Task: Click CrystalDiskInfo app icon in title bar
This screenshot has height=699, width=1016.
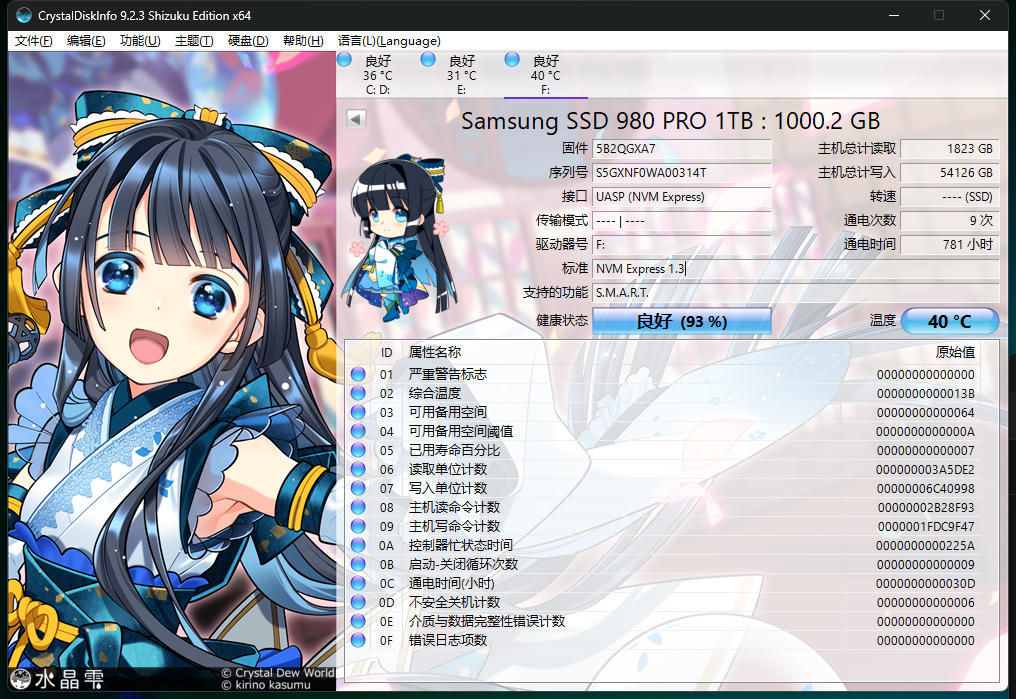Action: 24,15
